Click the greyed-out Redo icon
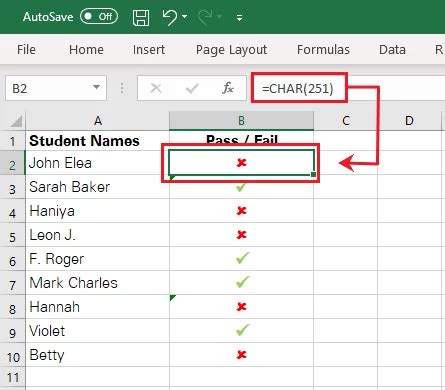445x390 pixels. [205, 17]
